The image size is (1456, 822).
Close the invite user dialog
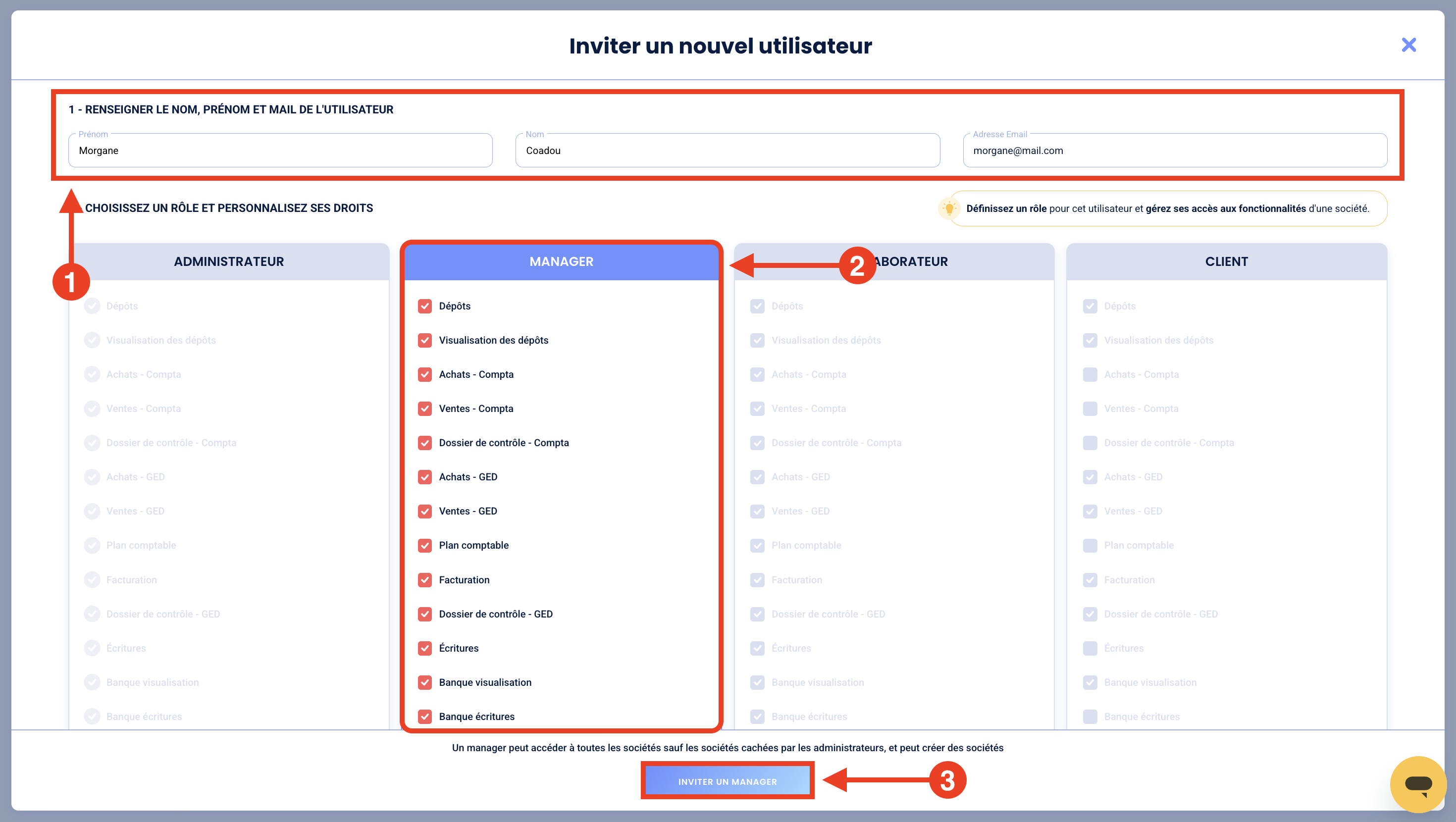[1408, 45]
